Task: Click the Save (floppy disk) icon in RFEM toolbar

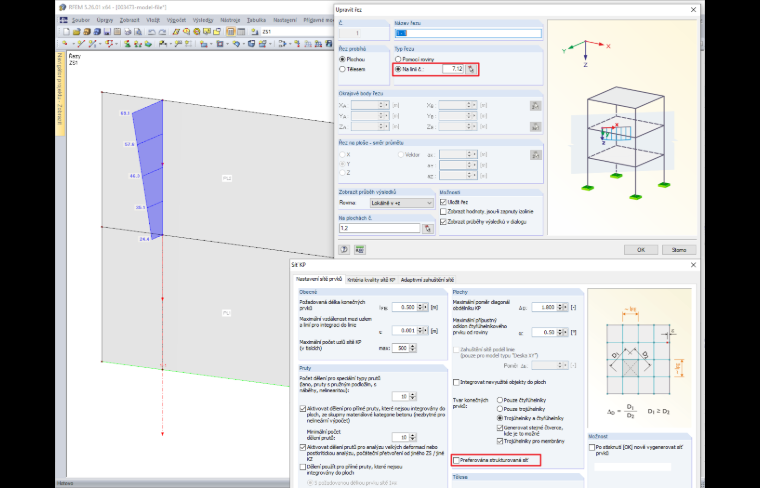Action: 107,31
